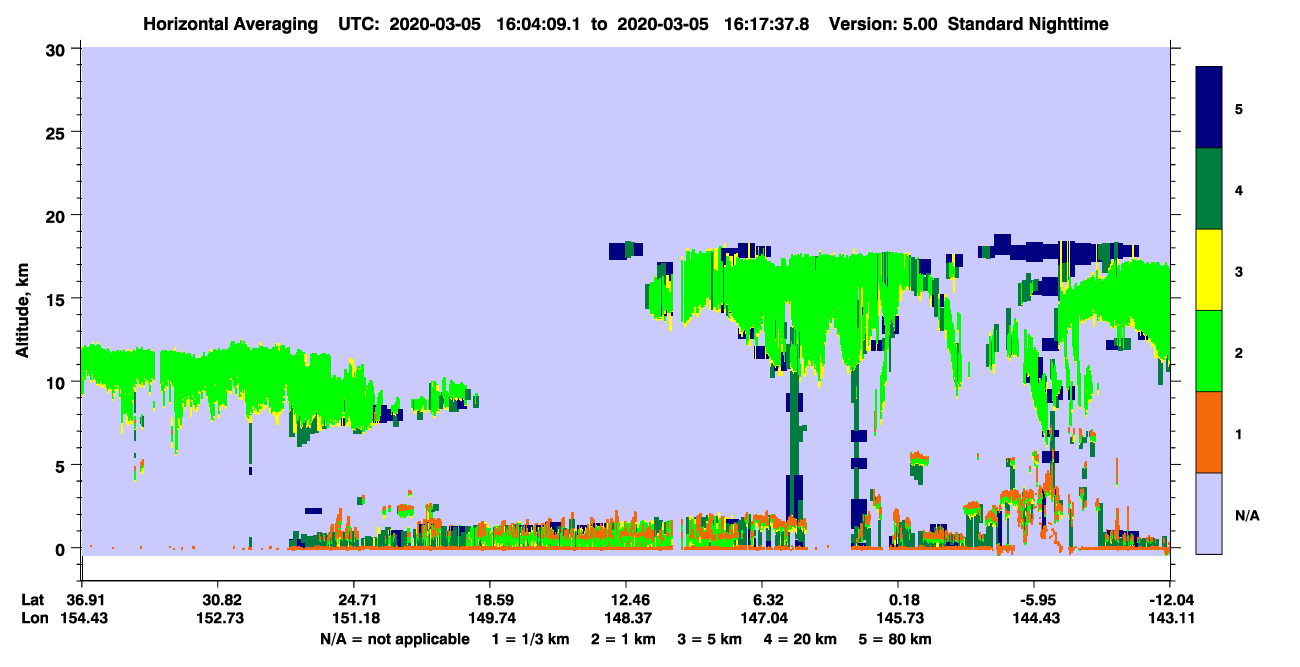
Task: Click the colorbar label 2
Action: (1239, 353)
